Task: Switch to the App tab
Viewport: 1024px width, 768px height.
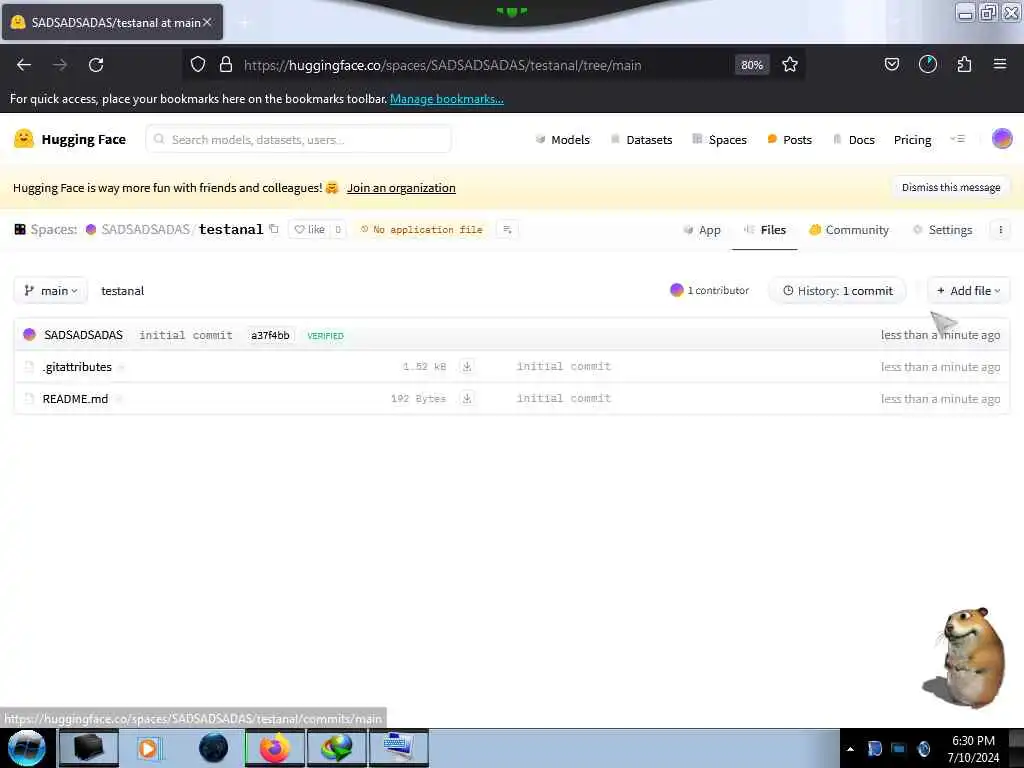Action: (702, 230)
